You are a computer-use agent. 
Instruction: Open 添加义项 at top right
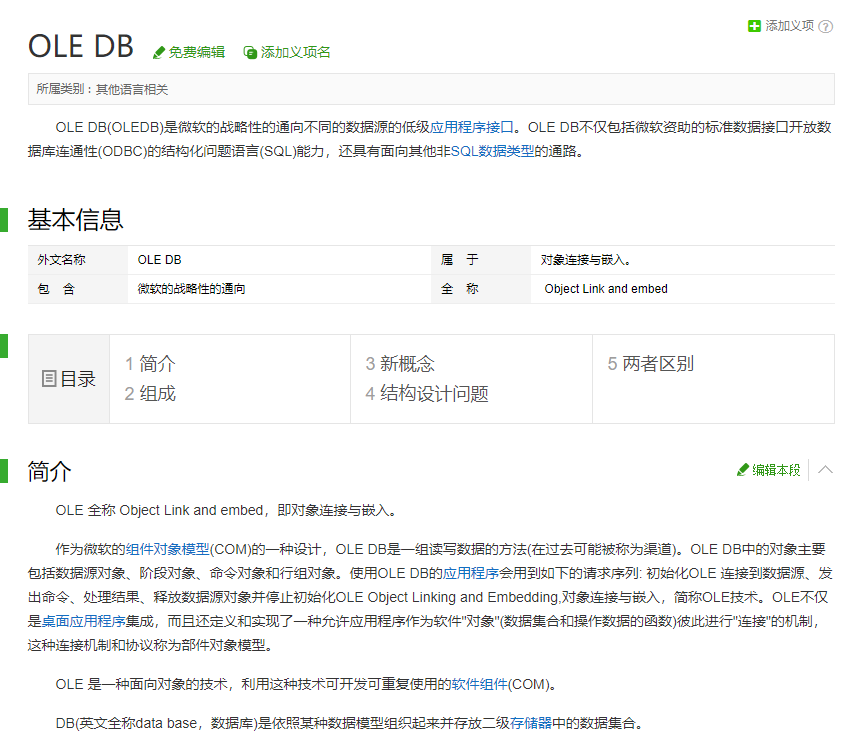(789, 25)
